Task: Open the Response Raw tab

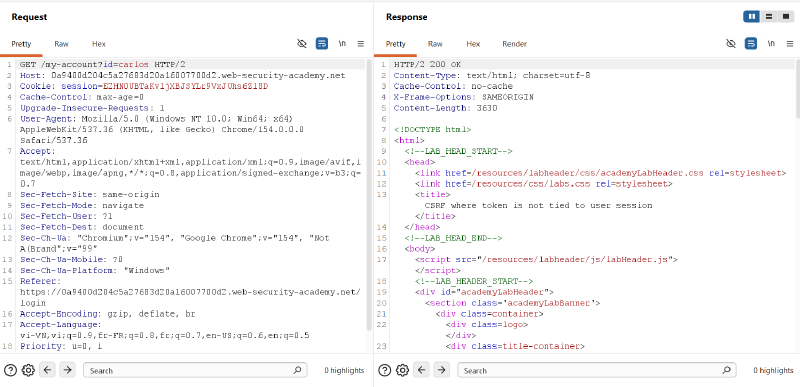Action: click(x=435, y=44)
